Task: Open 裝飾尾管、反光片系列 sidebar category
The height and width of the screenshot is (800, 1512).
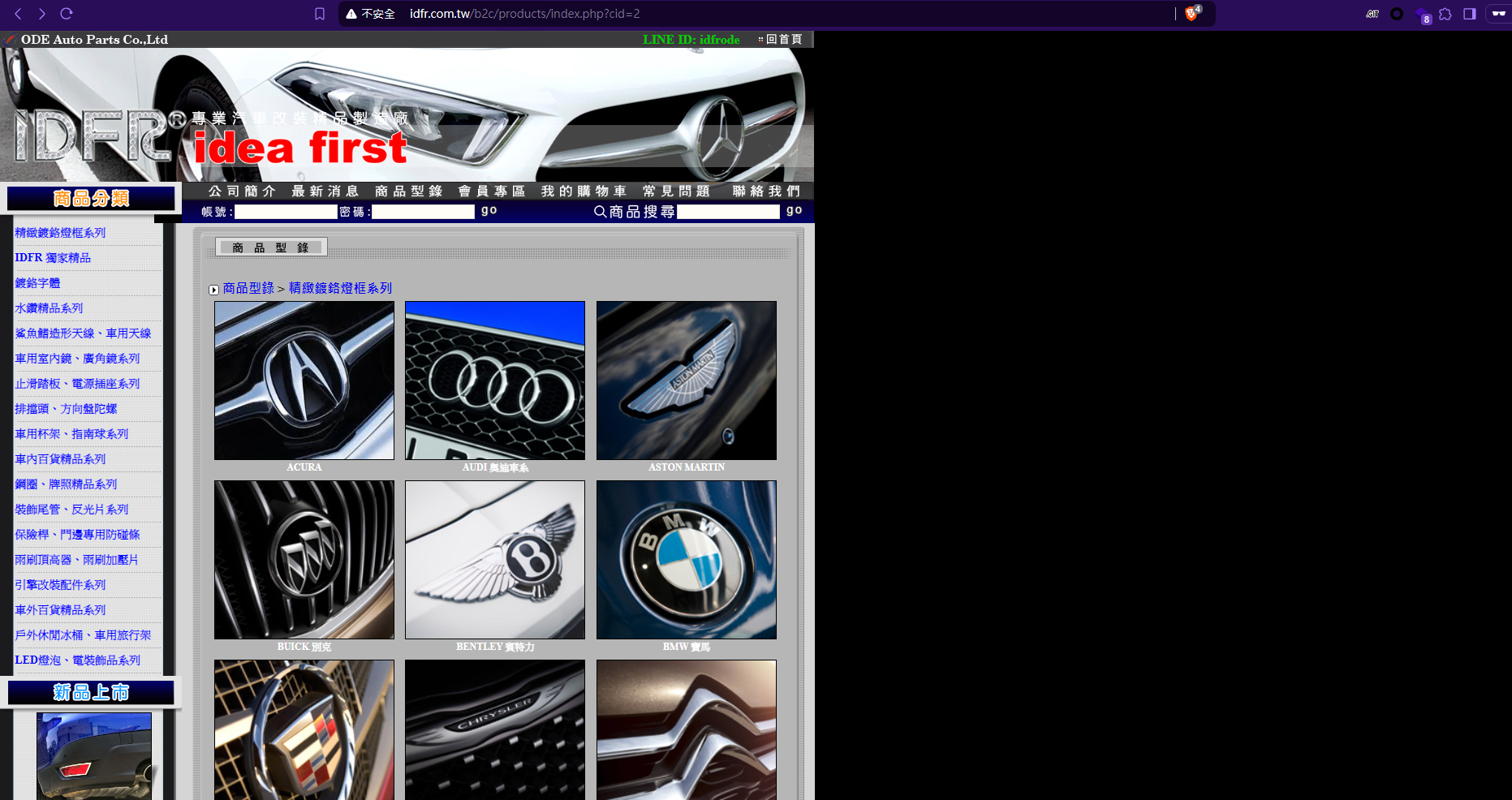Action: click(71, 510)
